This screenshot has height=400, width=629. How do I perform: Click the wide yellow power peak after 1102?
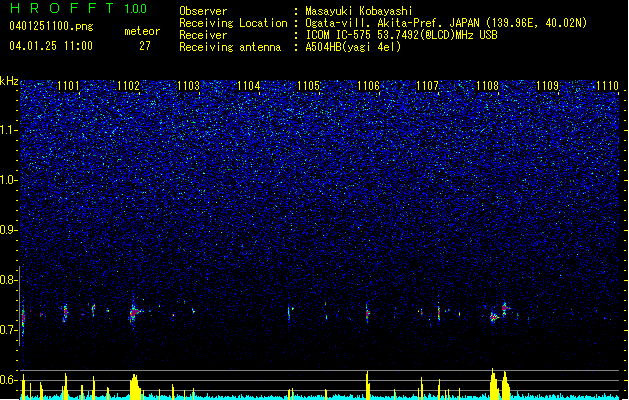click(136, 386)
